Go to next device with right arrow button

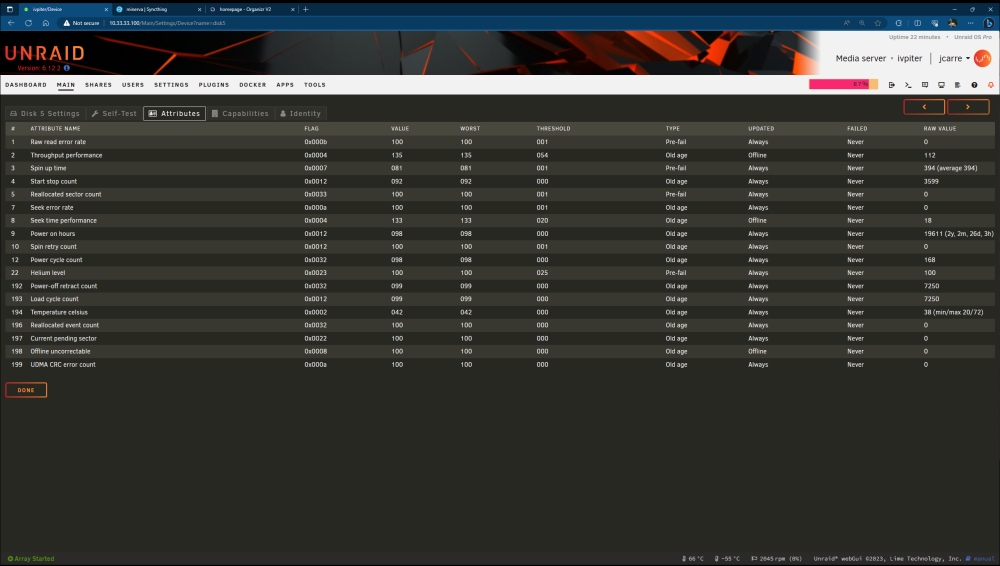coord(968,107)
